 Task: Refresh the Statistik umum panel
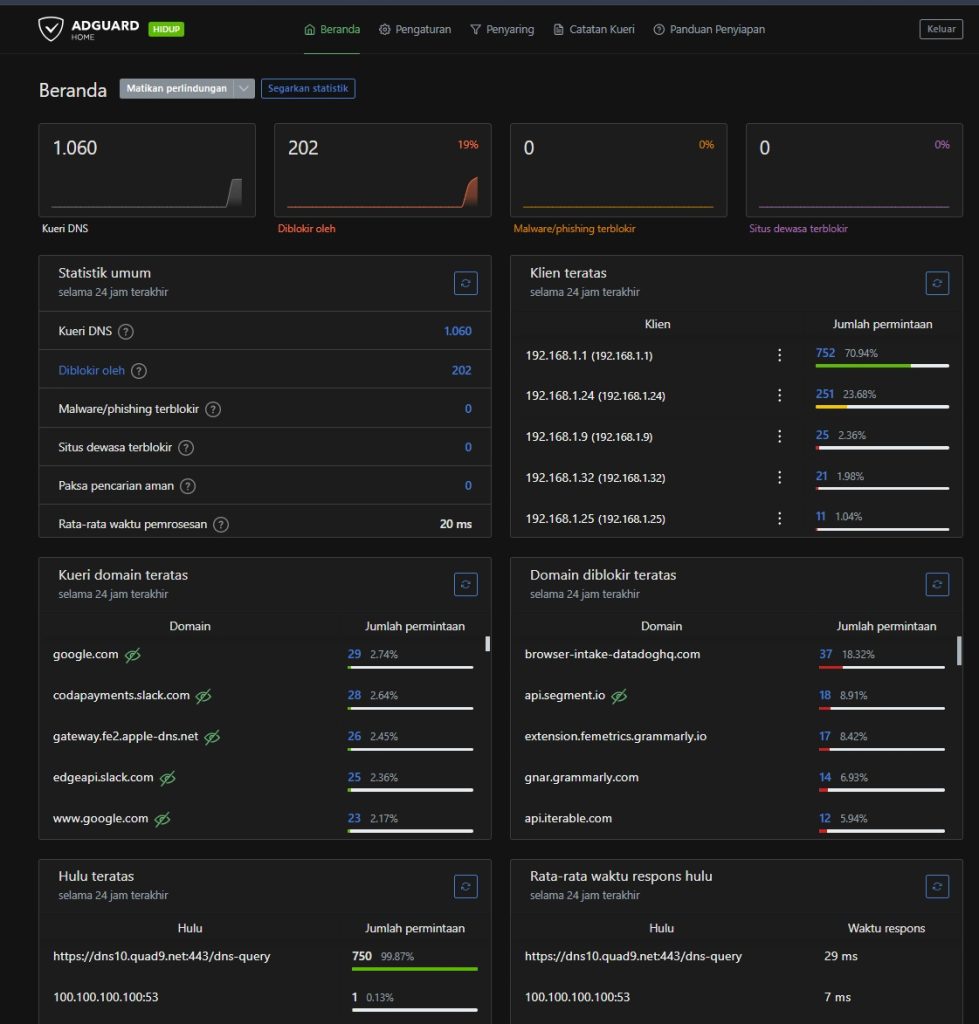[466, 283]
